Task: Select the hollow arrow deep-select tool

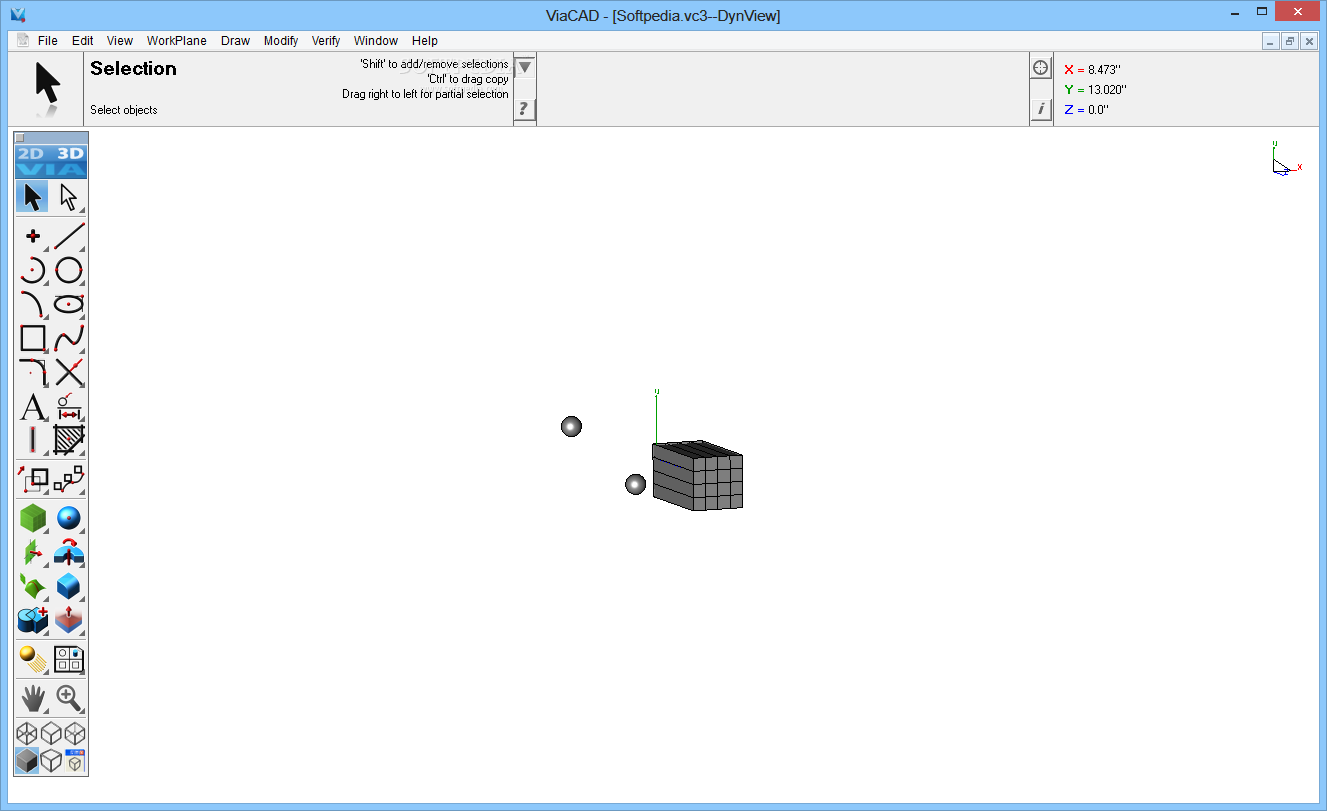Action: 68,197
